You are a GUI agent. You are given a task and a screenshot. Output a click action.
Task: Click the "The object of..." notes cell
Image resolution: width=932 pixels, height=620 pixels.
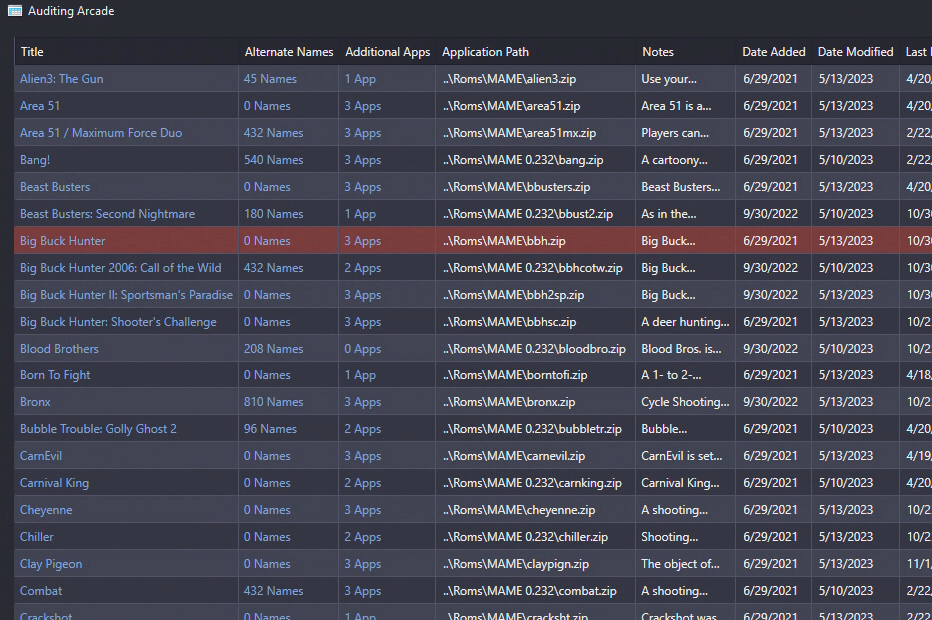[680, 564]
